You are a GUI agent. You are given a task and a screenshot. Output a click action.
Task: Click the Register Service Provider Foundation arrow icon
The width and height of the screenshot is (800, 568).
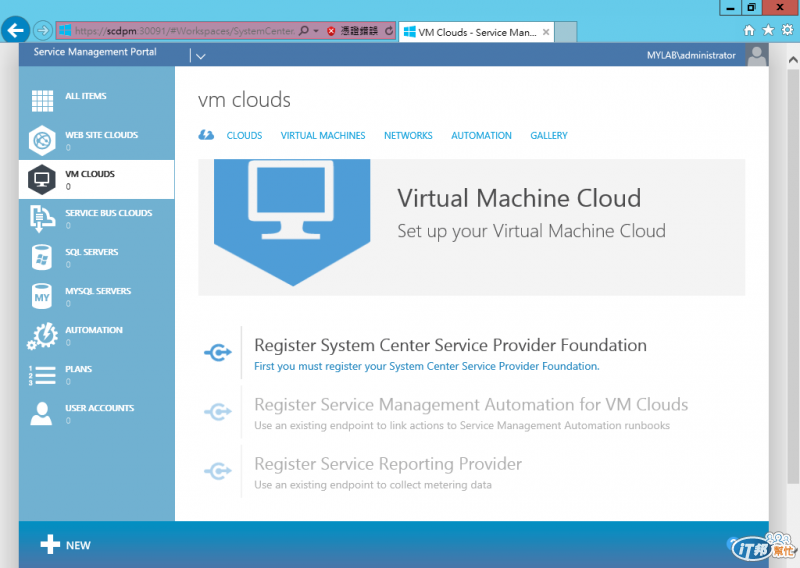pos(218,352)
